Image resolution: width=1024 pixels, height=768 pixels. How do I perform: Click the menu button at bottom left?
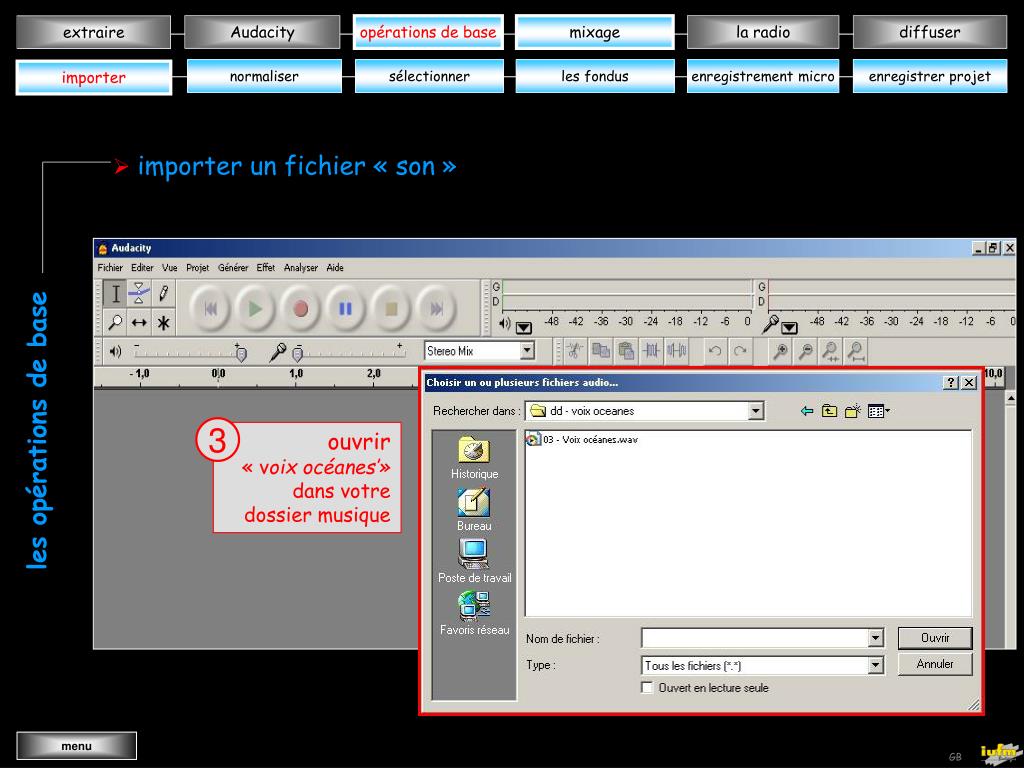76,746
